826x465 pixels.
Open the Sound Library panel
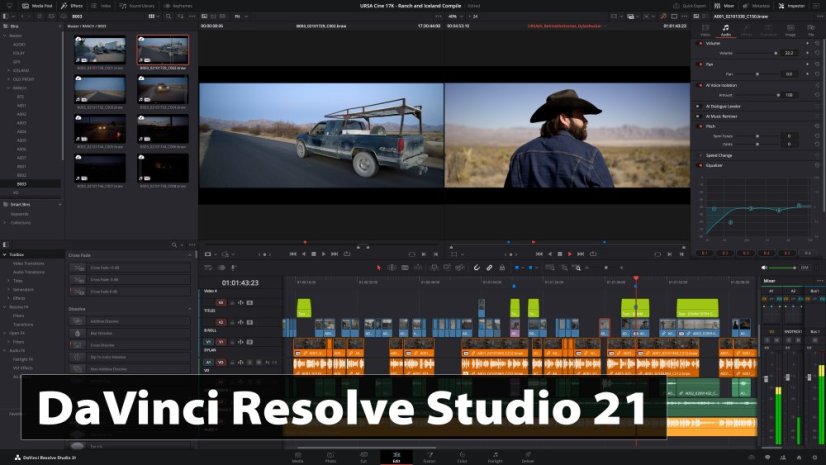(137, 6)
